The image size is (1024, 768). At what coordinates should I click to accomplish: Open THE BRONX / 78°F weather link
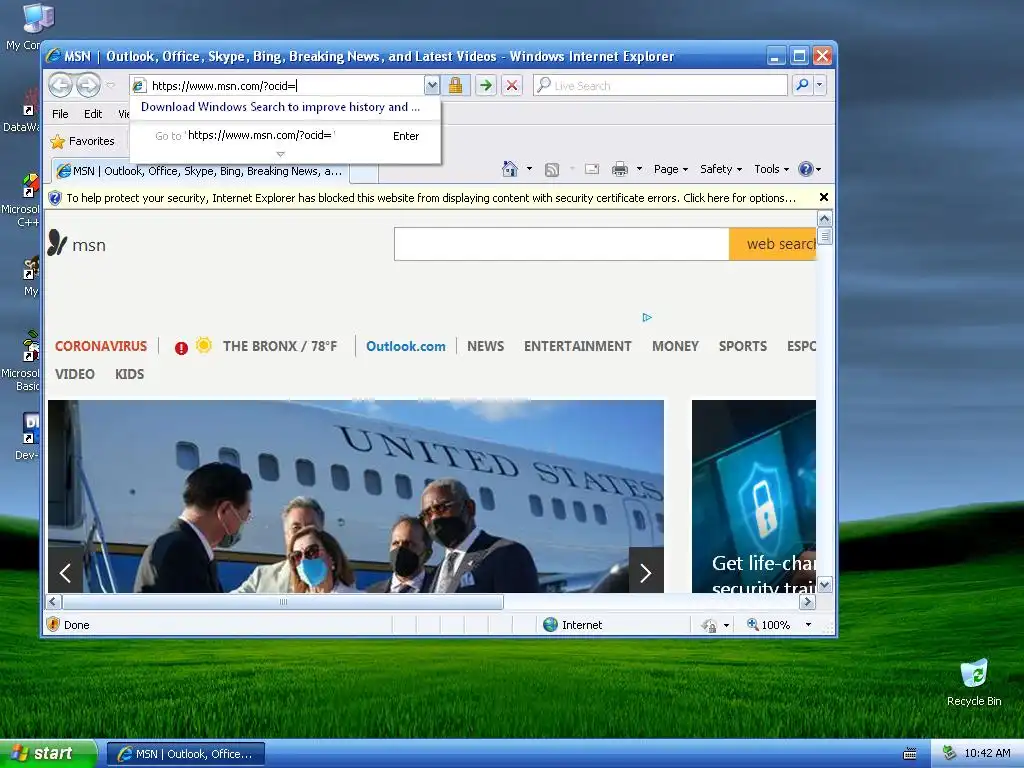click(280, 346)
